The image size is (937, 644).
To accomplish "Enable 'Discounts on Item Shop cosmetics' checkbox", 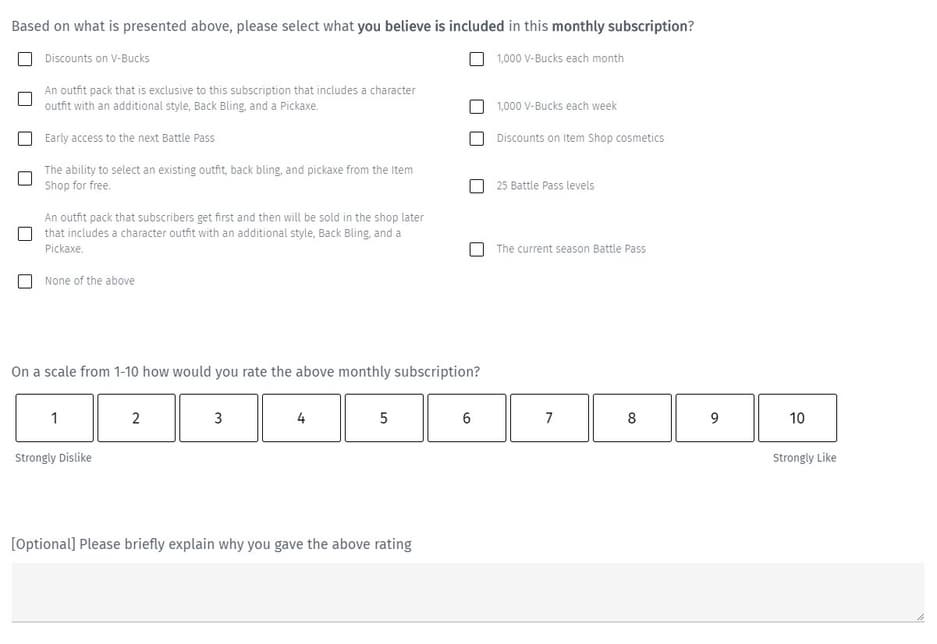I will point(477,139).
